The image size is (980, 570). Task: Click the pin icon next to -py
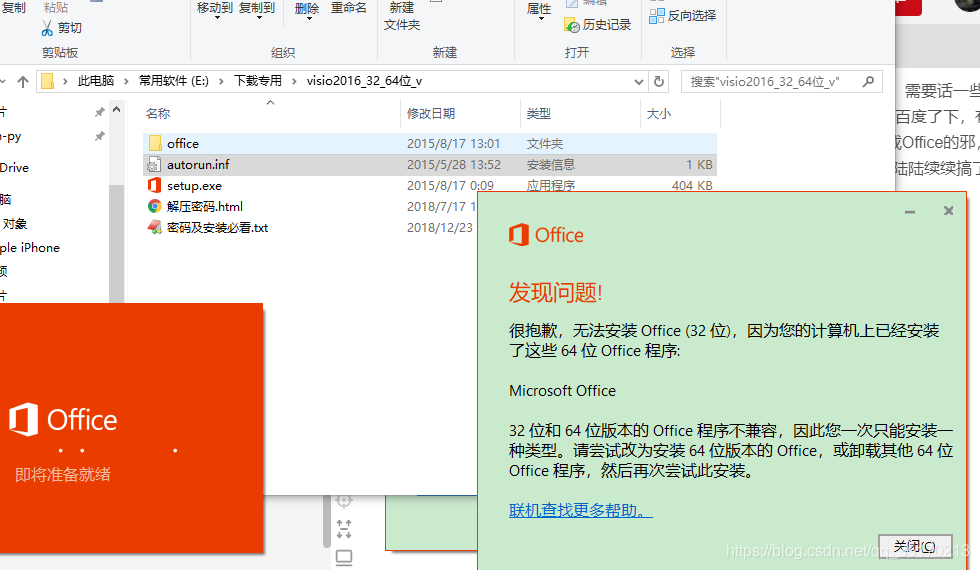[x=99, y=136]
